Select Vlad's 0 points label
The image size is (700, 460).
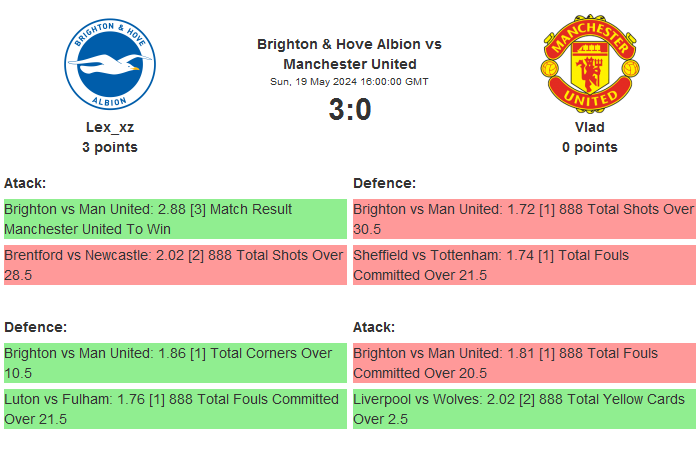589,147
